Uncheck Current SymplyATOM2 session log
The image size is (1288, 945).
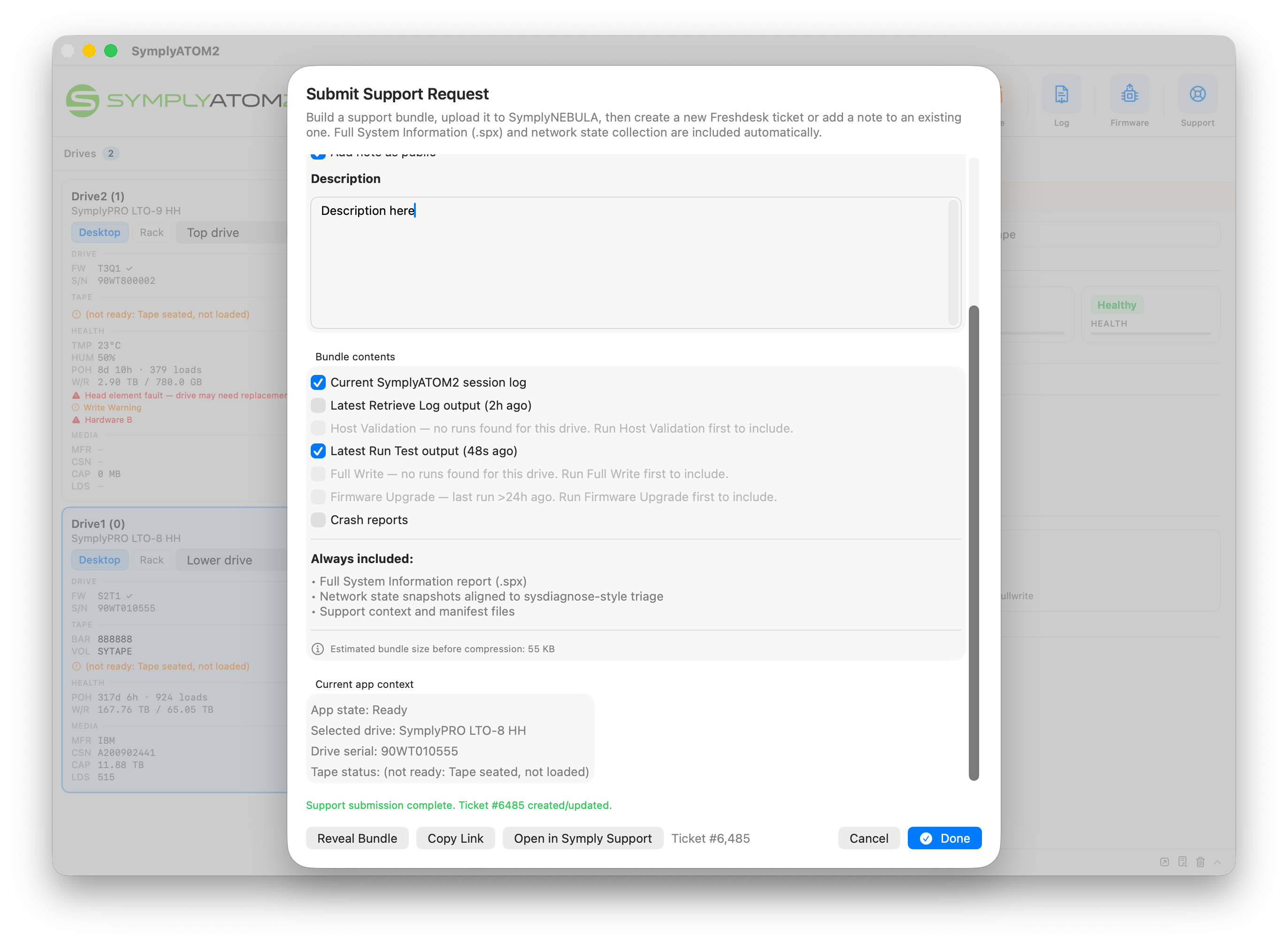(x=318, y=382)
